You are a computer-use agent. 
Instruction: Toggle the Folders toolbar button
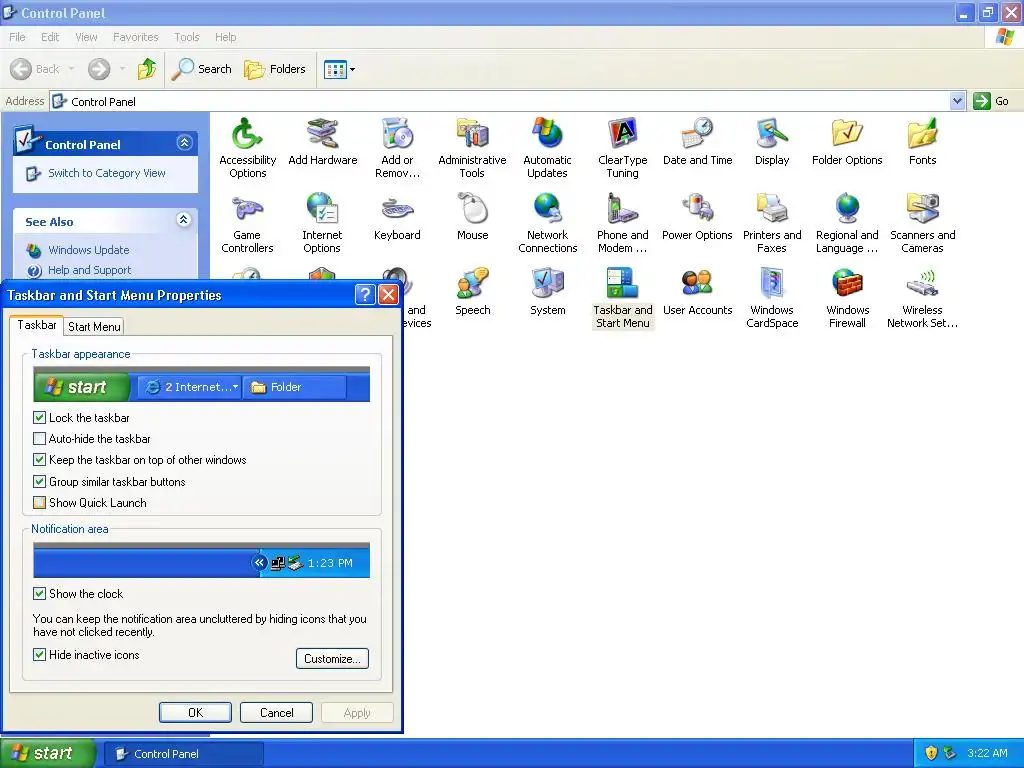coord(275,69)
